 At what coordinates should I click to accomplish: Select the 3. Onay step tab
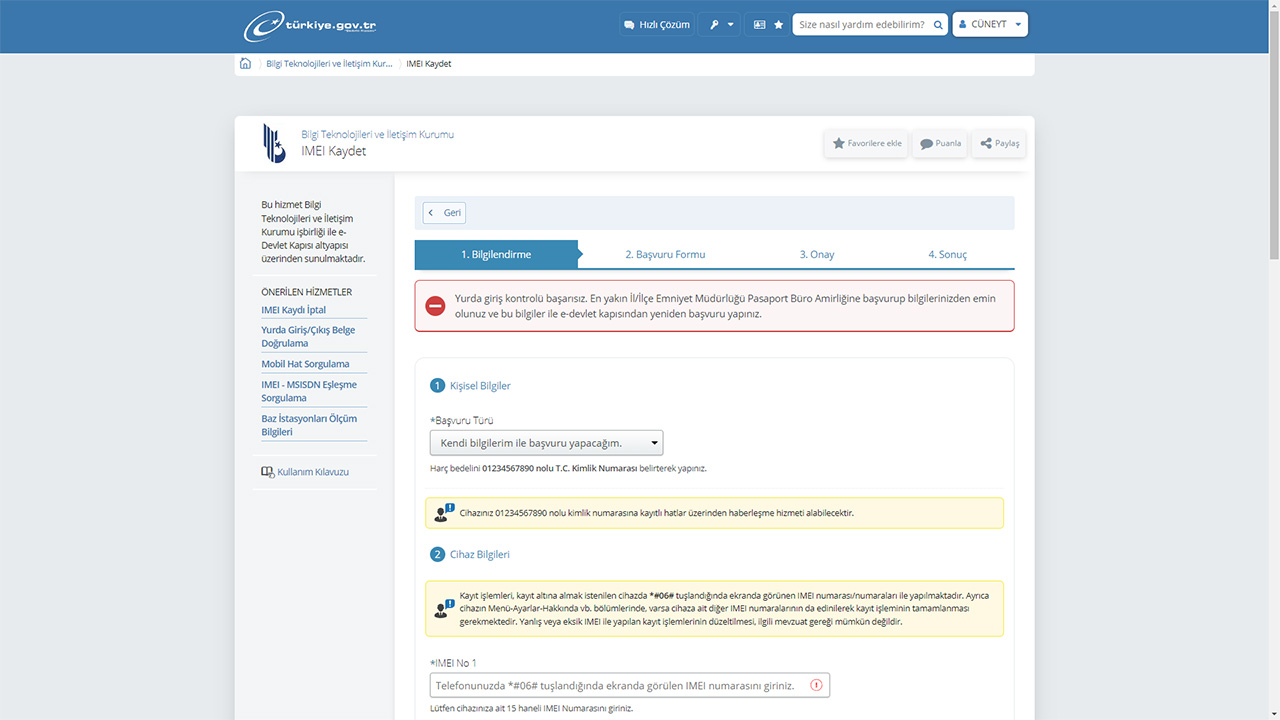click(816, 255)
